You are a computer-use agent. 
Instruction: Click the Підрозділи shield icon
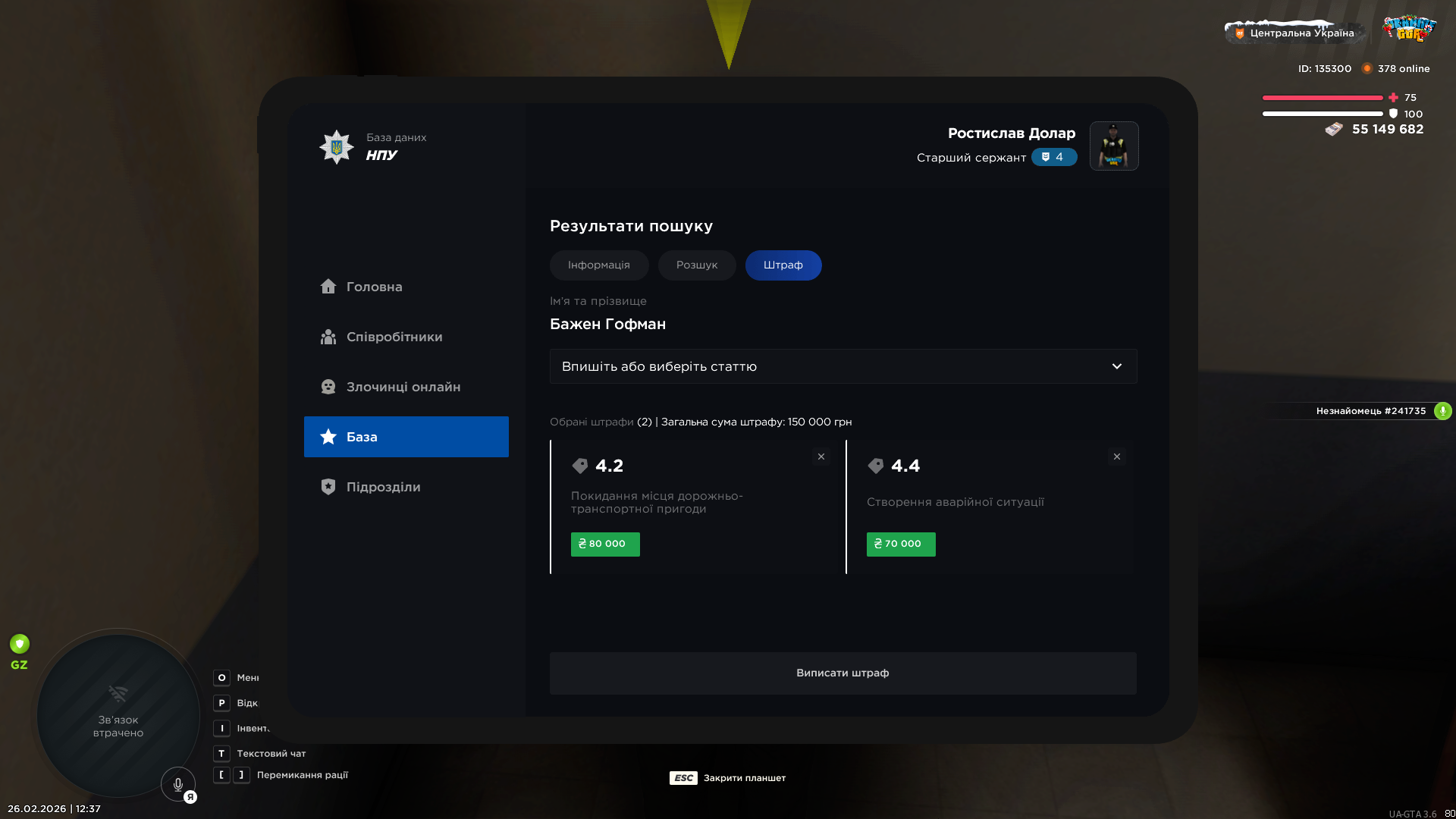click(x=328, y=487)
